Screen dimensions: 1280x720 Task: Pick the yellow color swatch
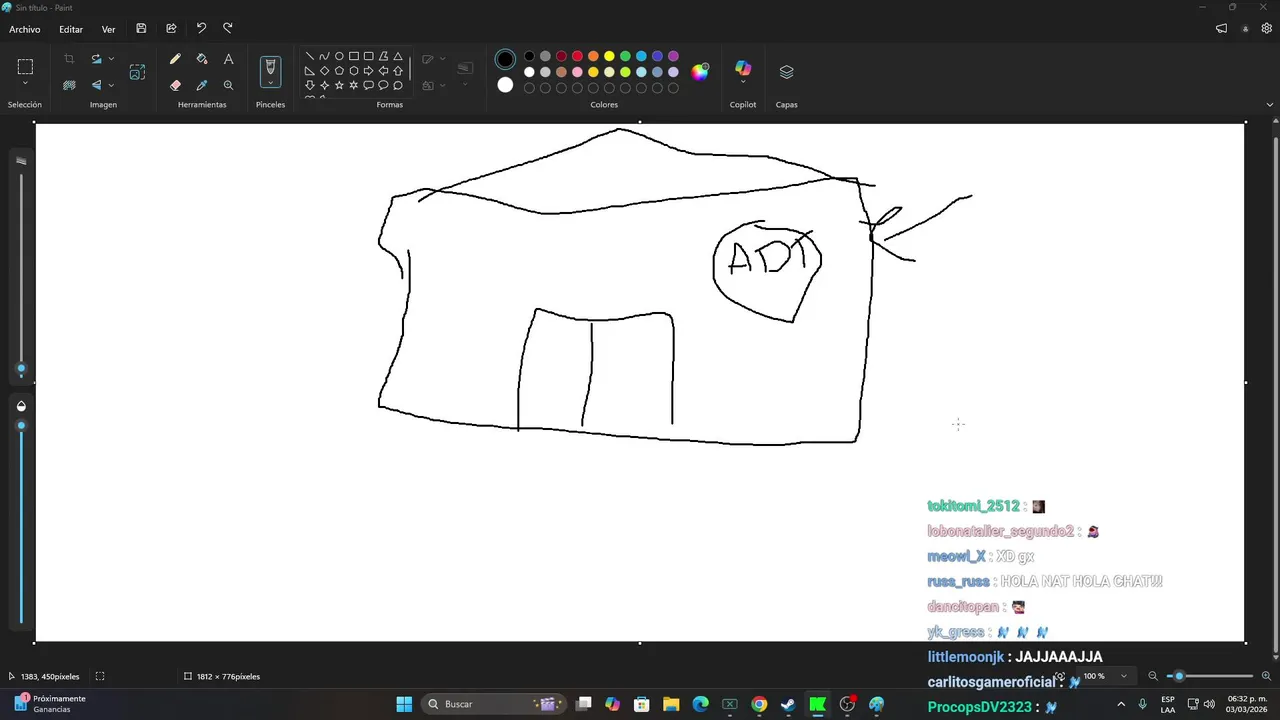(609, 56)
